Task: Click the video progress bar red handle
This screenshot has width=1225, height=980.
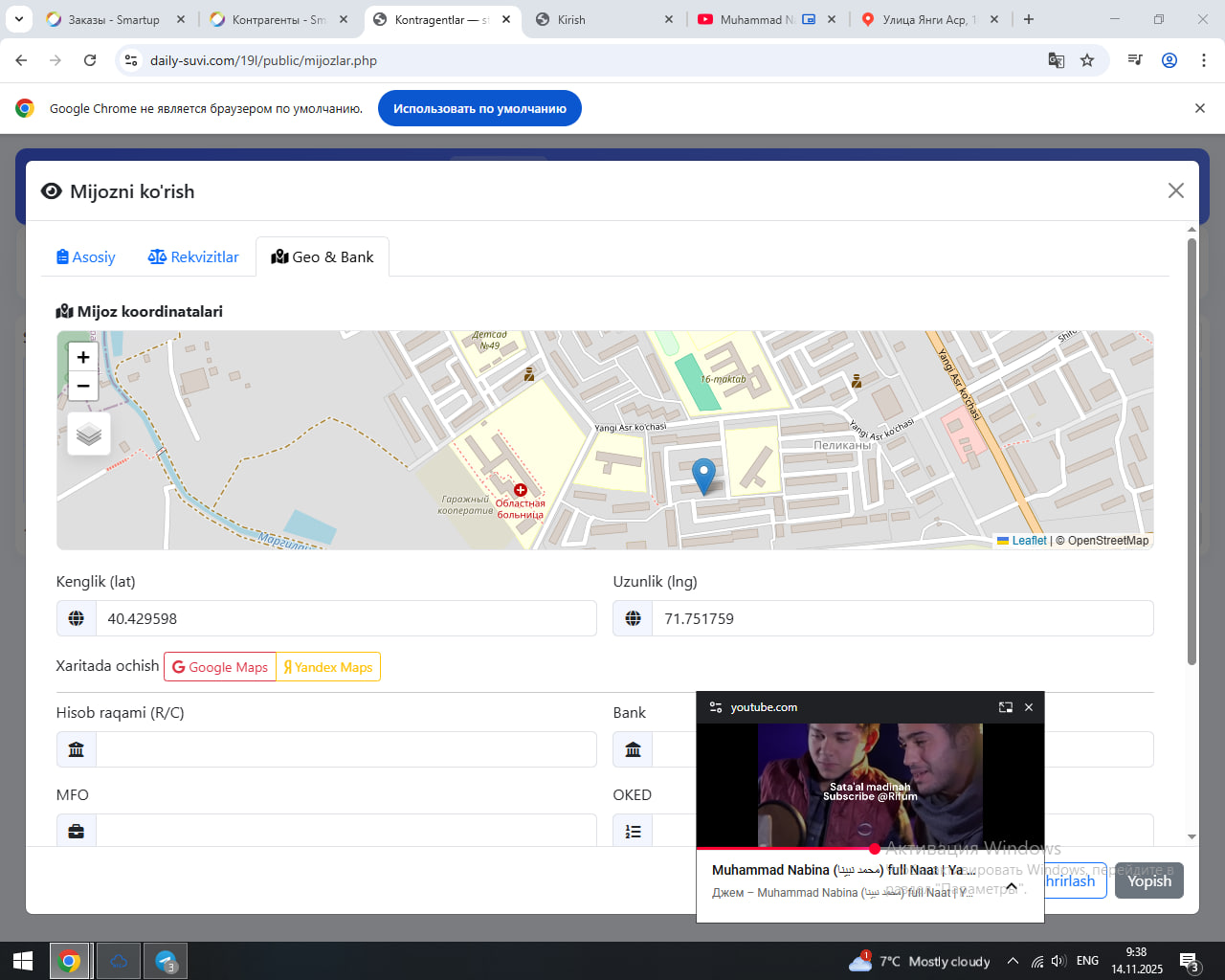Action: click(875, 849)
